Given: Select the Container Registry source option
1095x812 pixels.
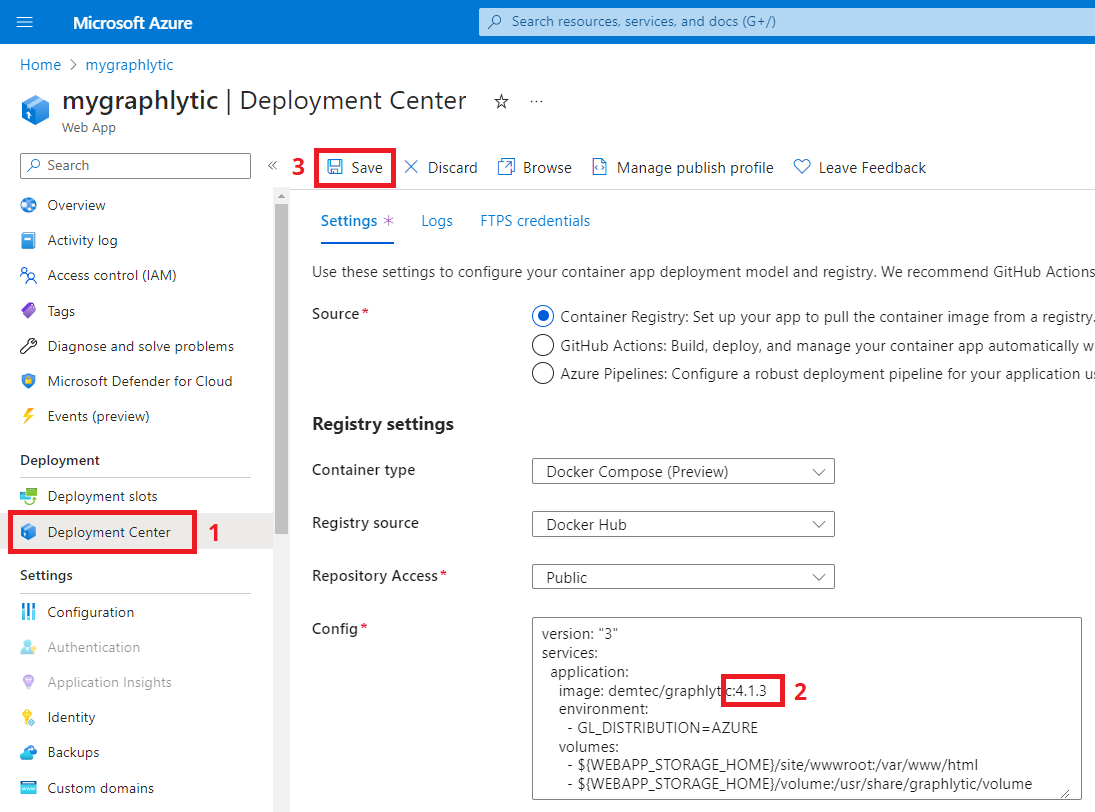Looking at the screenshot, I should point(543,317).
